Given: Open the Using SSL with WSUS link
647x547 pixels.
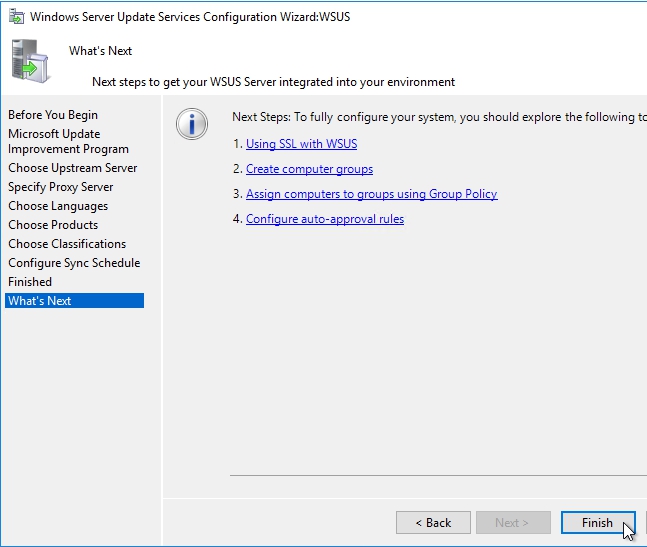Looking at the screenshot, I should click(301, 144).
